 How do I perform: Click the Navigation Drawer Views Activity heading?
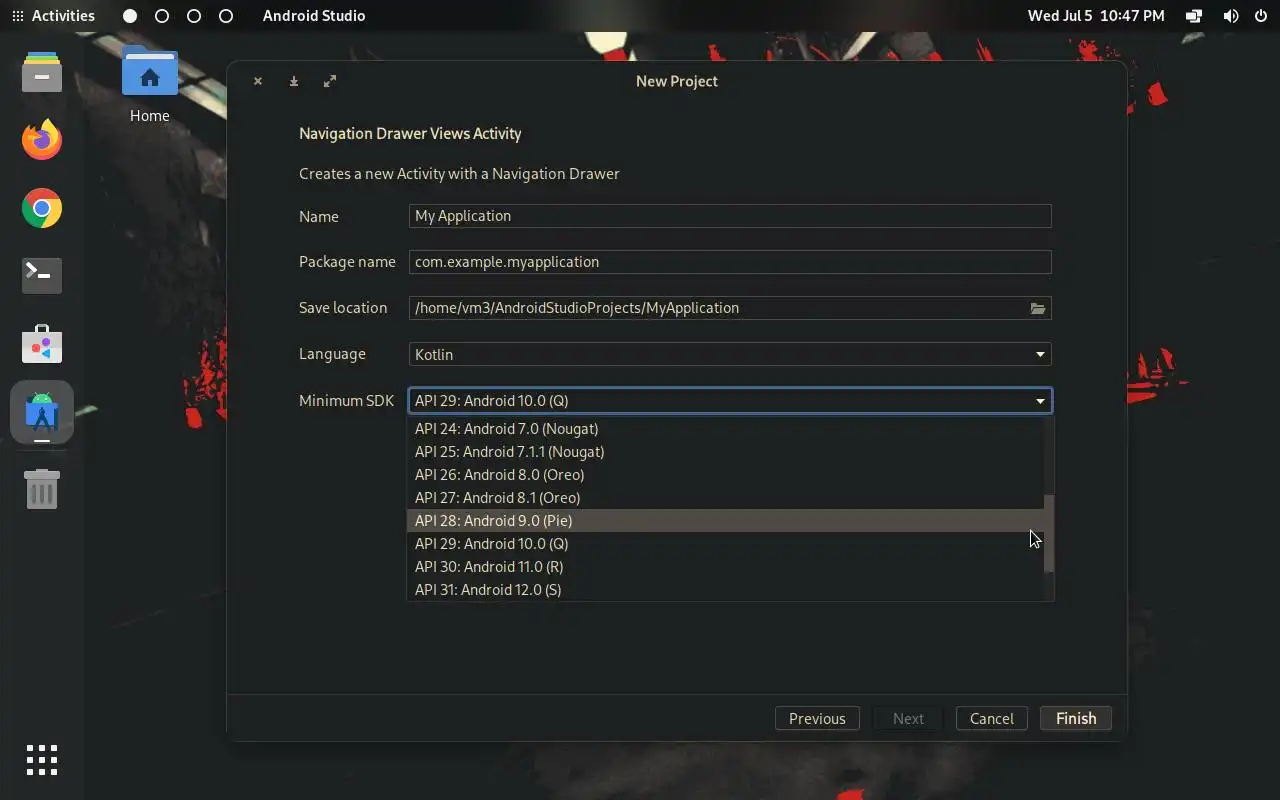(410, 133)
